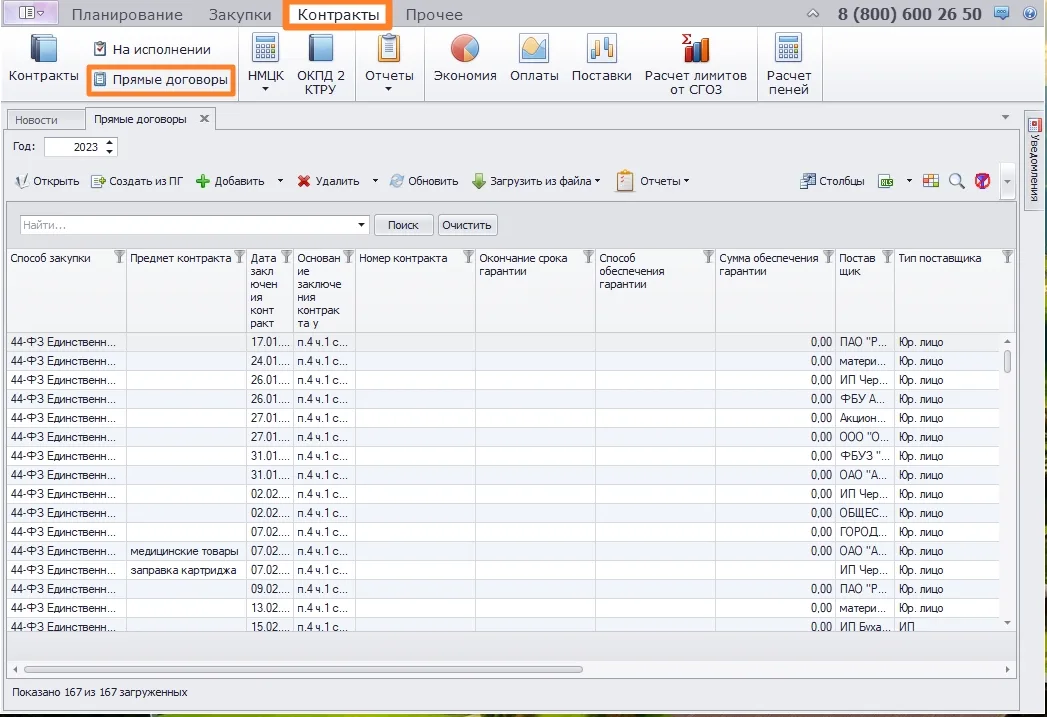The width and height of the screenshot is (1047, 717).
Task: Collapse the ribbon with the chevron arrow
Action: pos(813,13)
